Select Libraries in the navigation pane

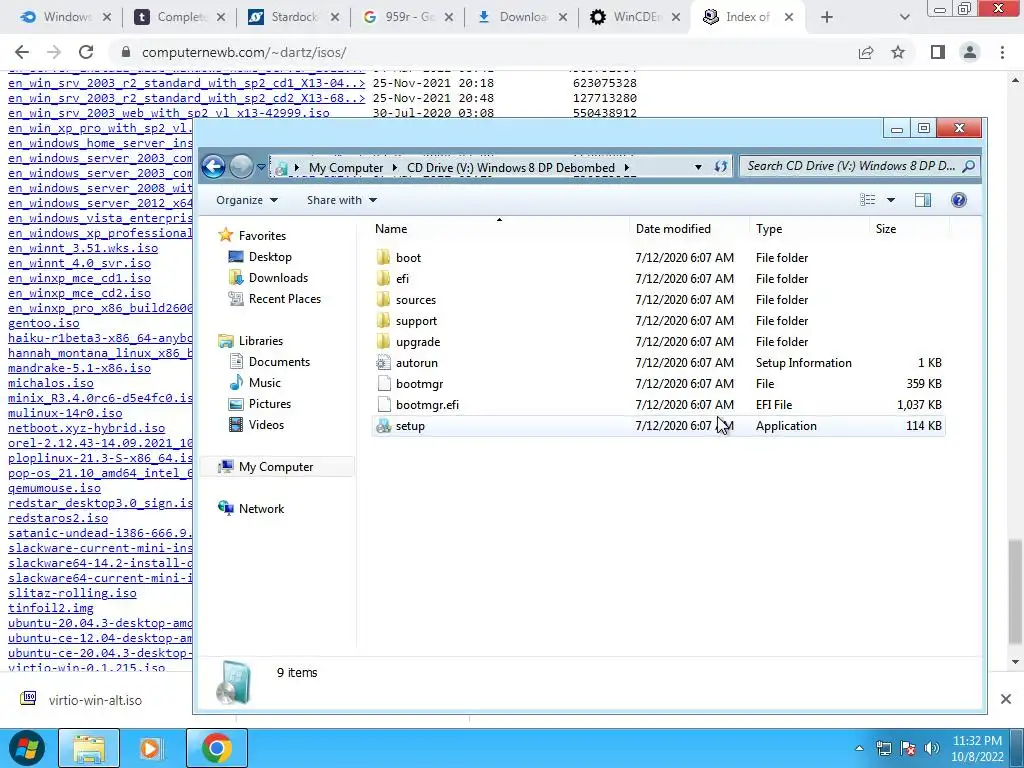tap(261, 341)
